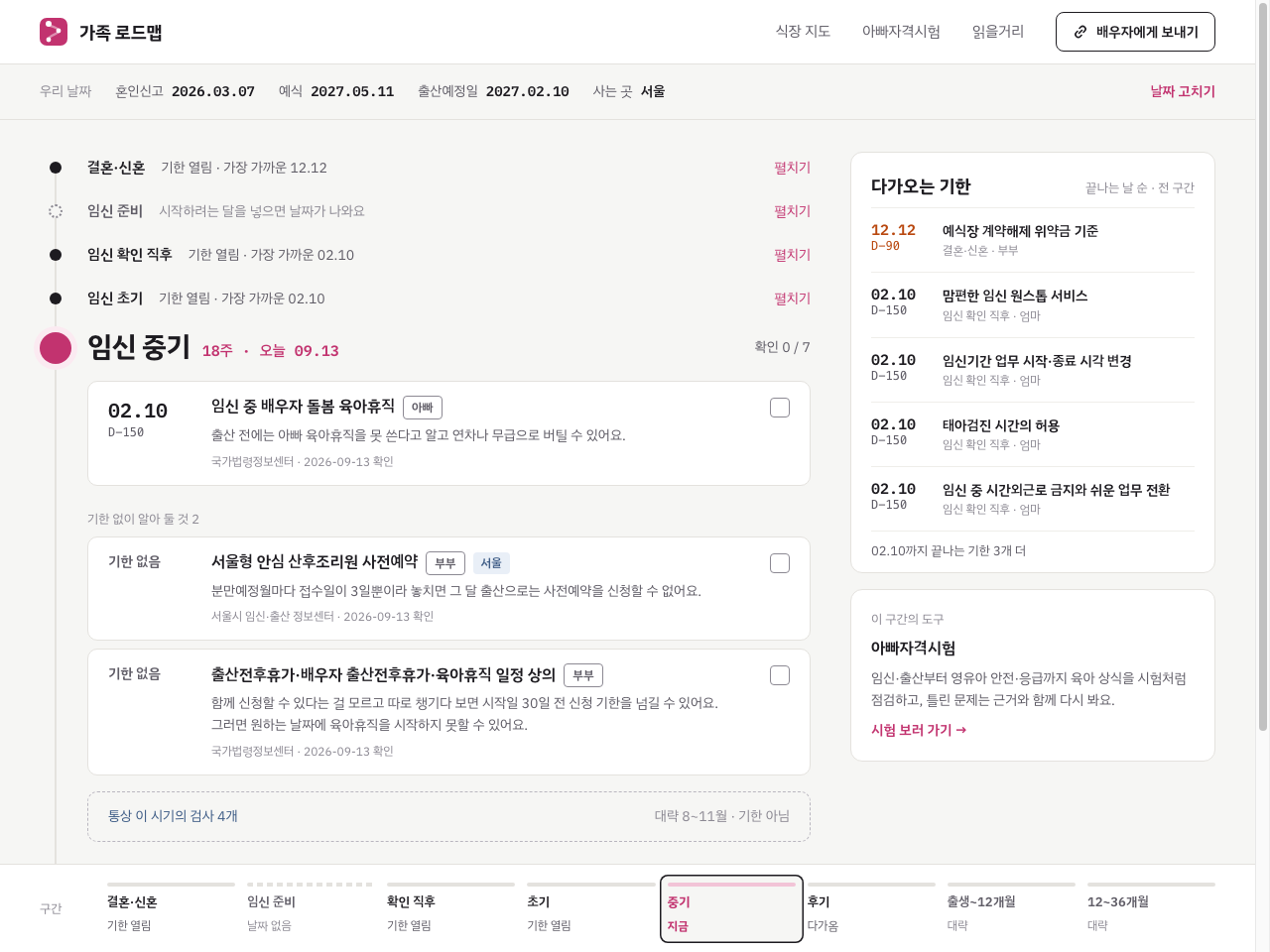Click the 혼인신고 date 2026.03.07
1270x952 pixels.
213,91
